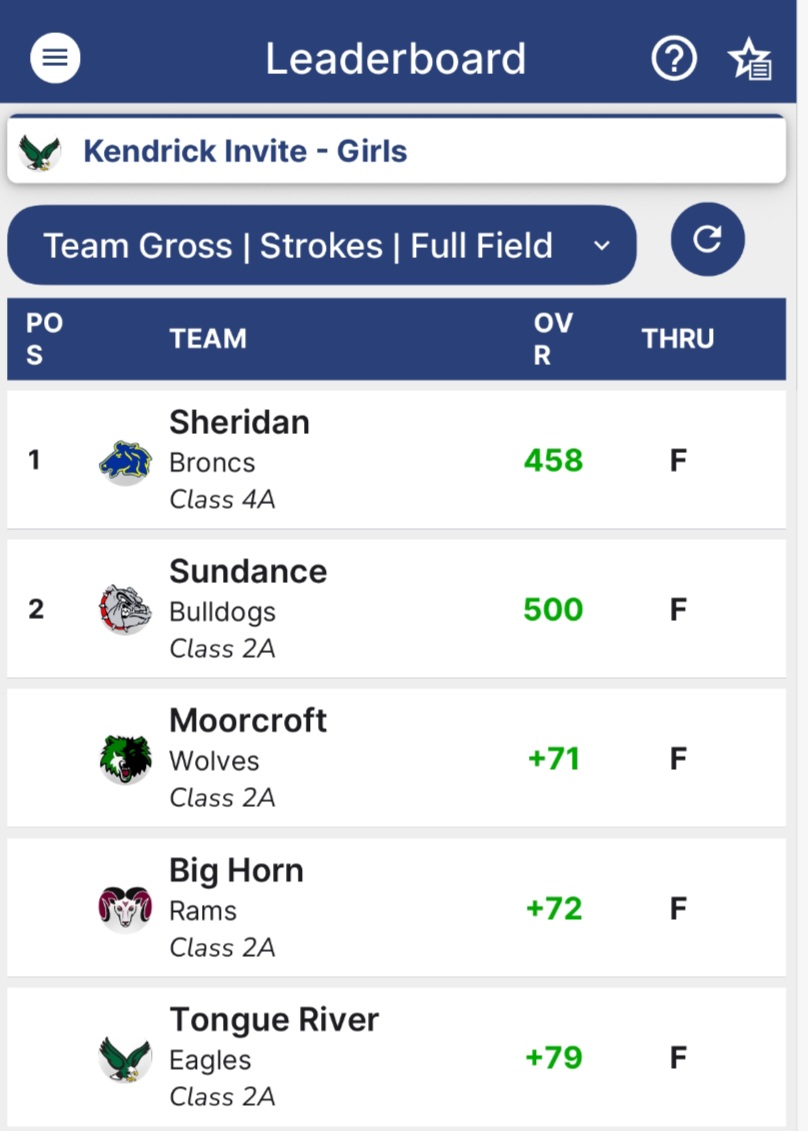
Task: Sort by the OVR column header
Action: click(x=553, y=338)
